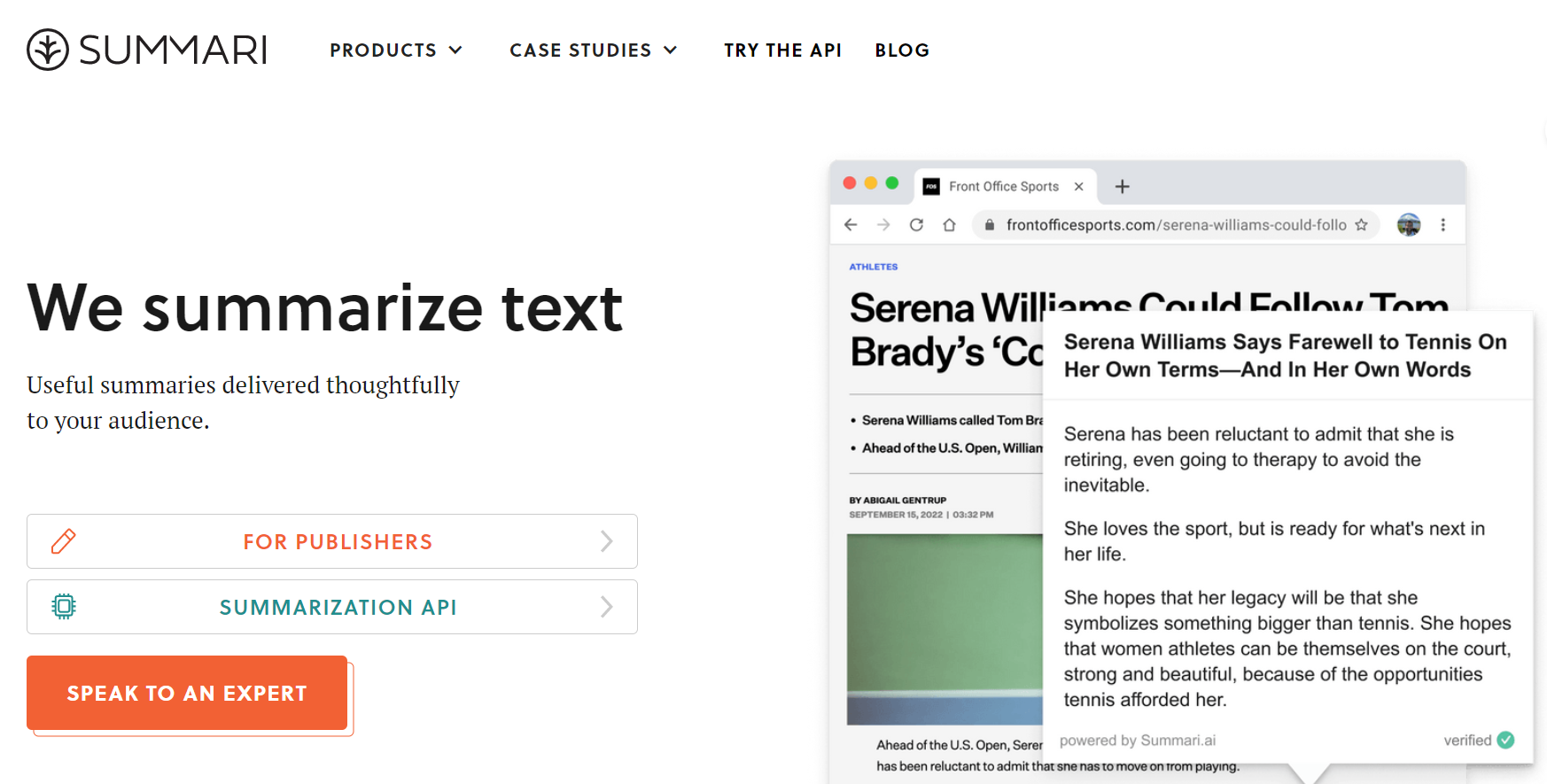This screenshot has width=1547, height=784.
Task: Click the browser home icon
Action: 949,225
